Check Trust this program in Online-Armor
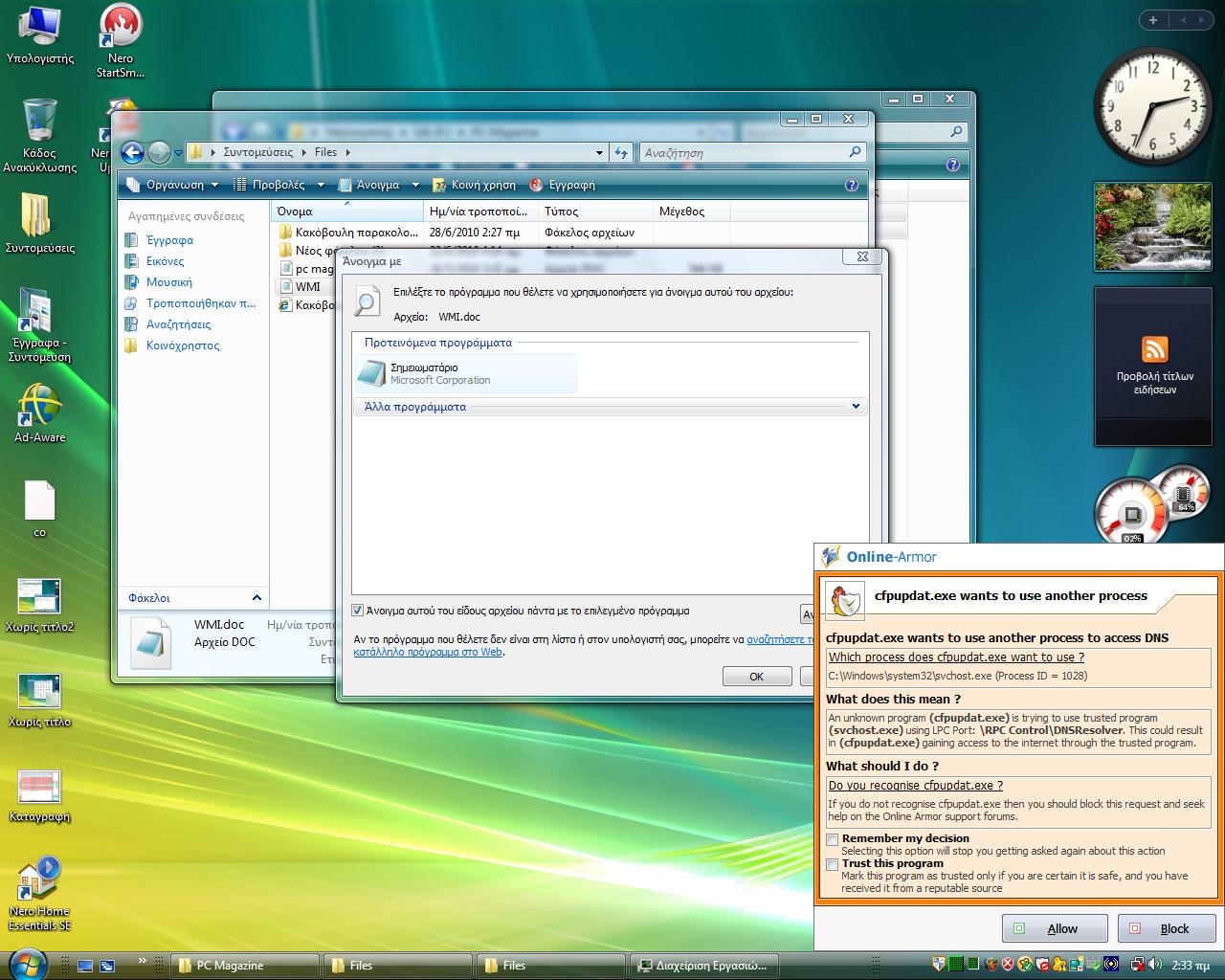This screenshot has width=1225, height=980. [833, 865]
